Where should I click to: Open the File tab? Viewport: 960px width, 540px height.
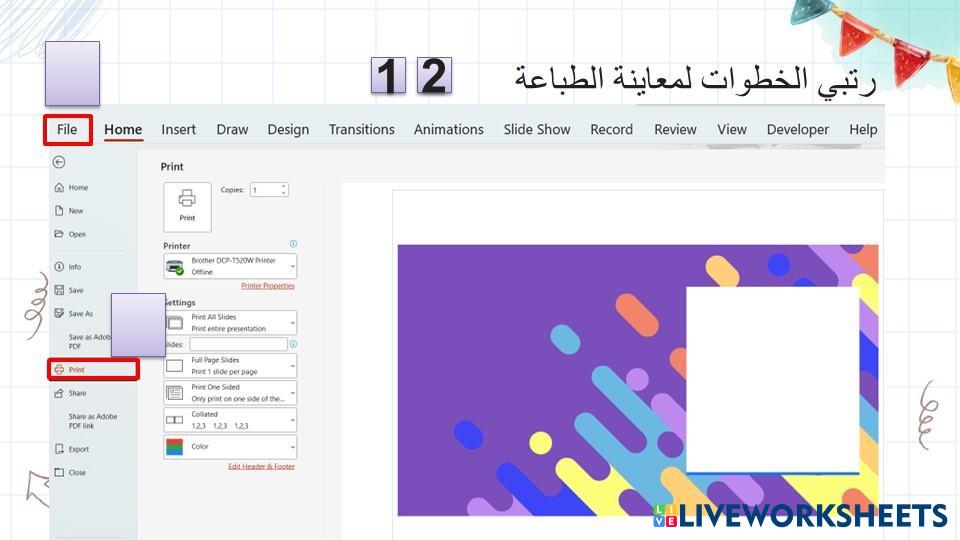(67, 129)
